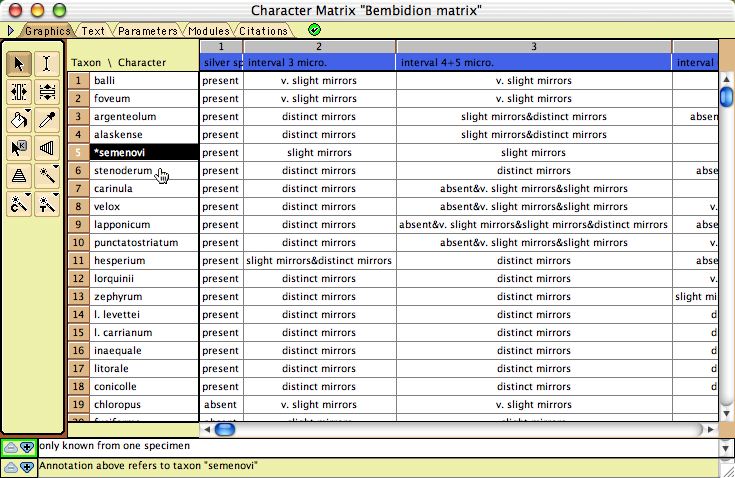This screenshot has width=735, height=478.
Task: Select the horizontal striped triangle tool
Action: tap(18, 176)
